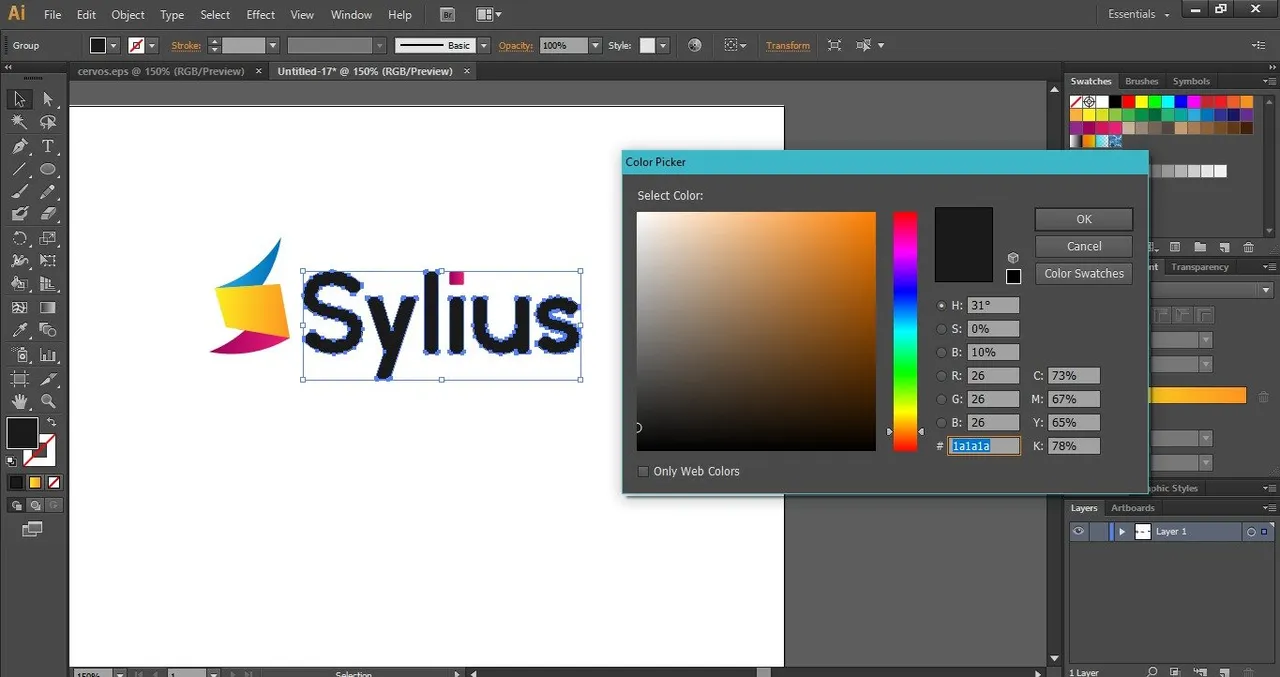Confirm color with OK button
This screenshot has height=677, width=1280.
click(x=1084, y=219)
